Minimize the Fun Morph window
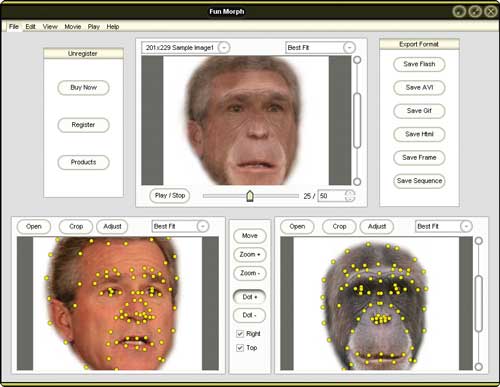 459,12
